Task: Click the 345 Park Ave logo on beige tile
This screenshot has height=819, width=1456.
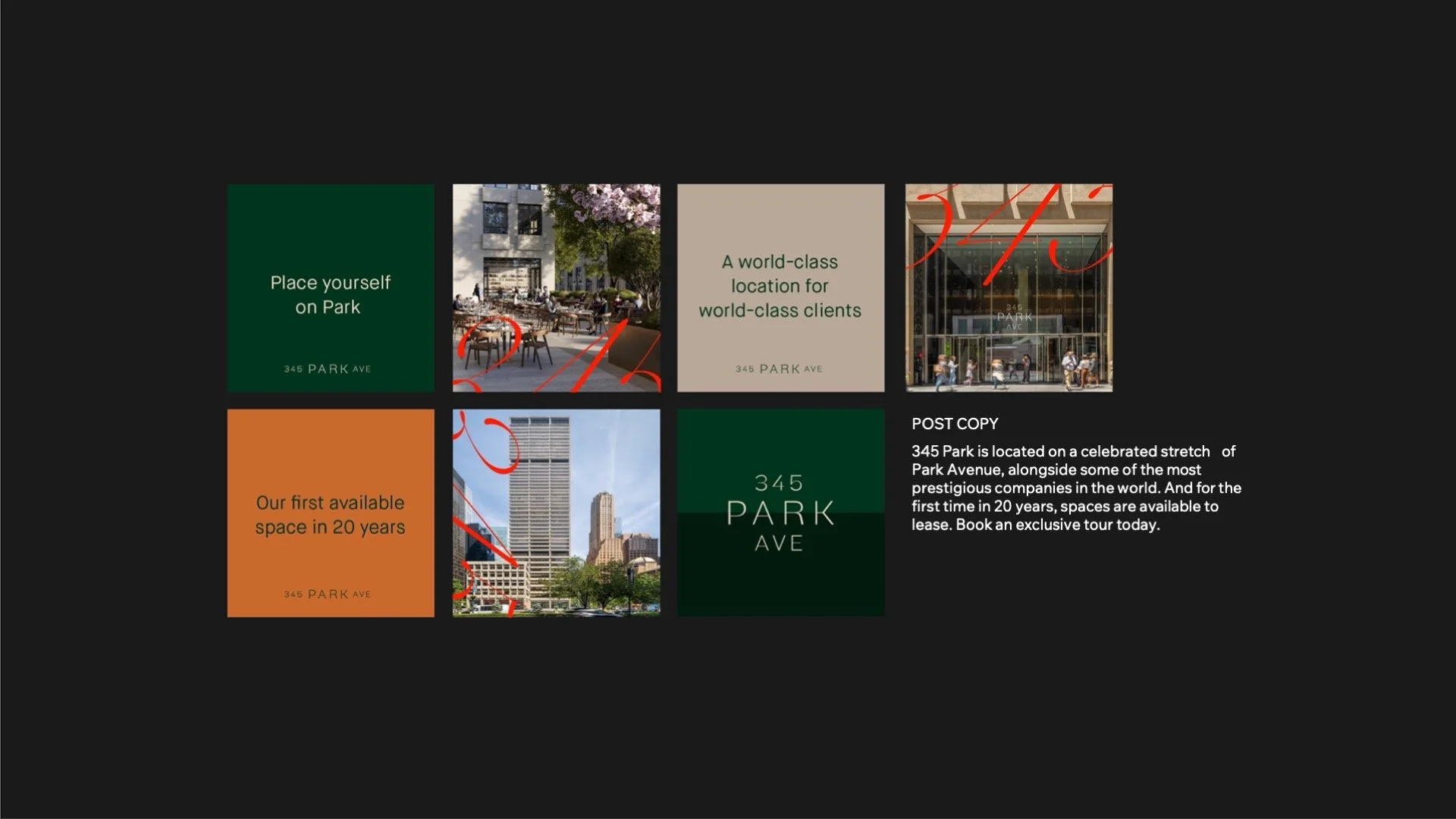Action: click(779, 369)
